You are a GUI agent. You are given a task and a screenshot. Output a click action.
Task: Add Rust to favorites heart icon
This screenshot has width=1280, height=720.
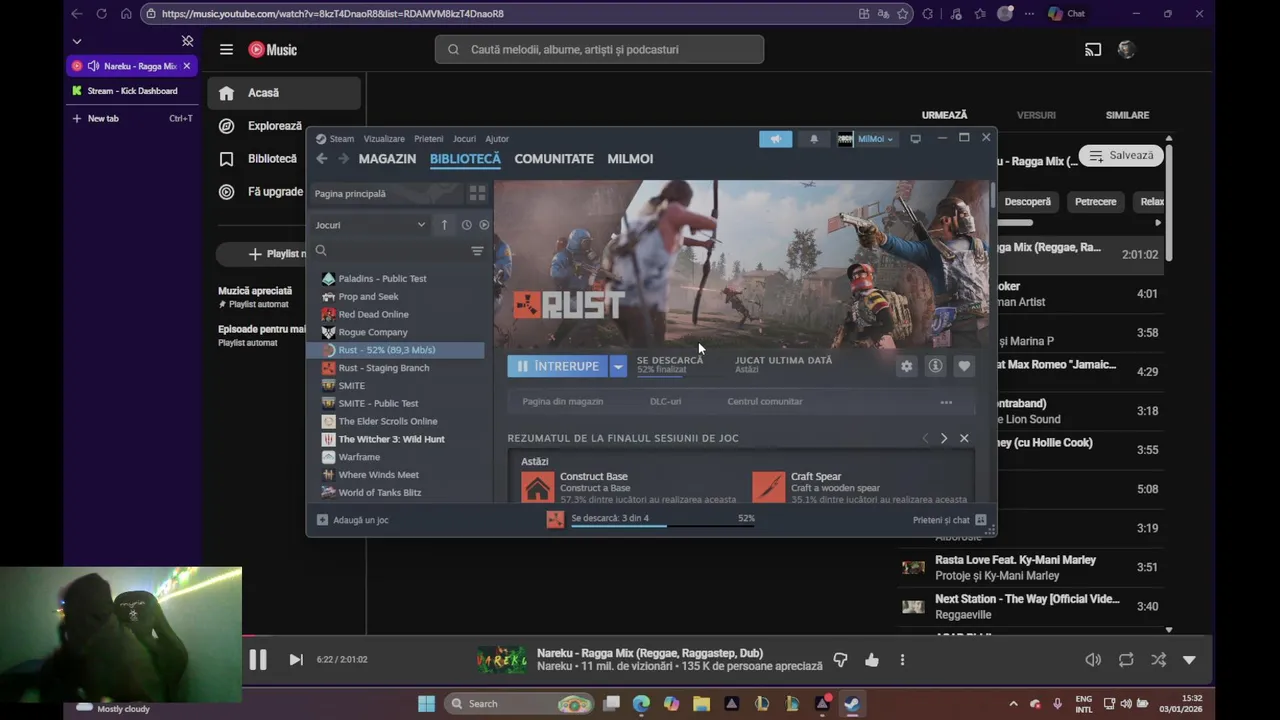coord(964,366)
